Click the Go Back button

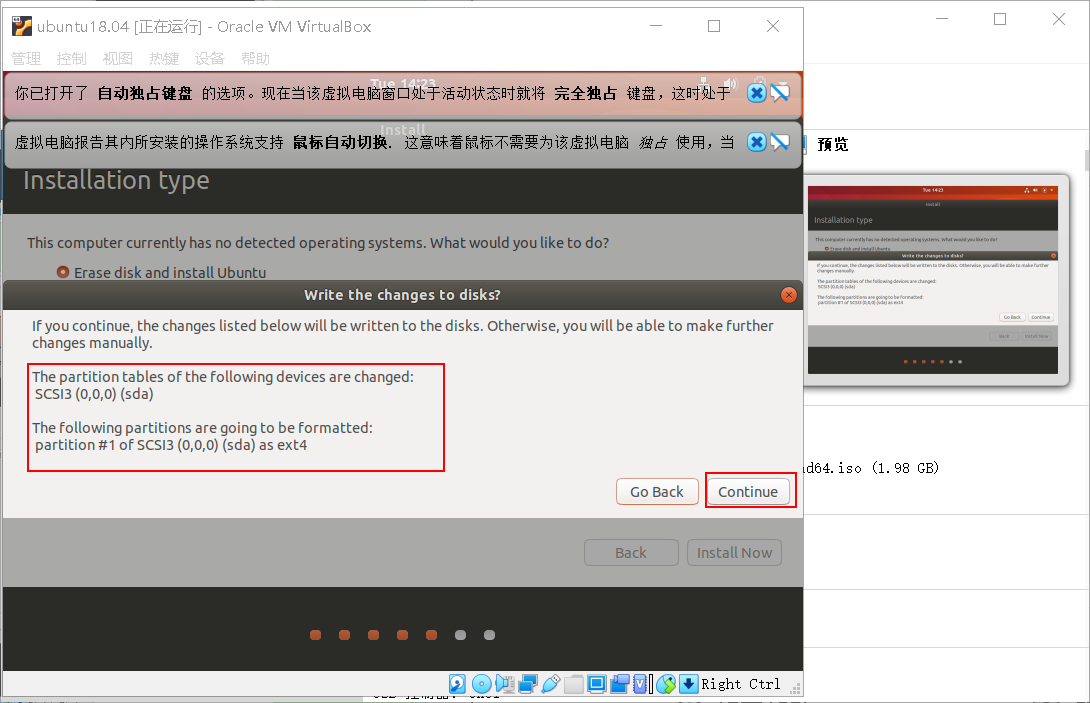click(x=657, y=492)
